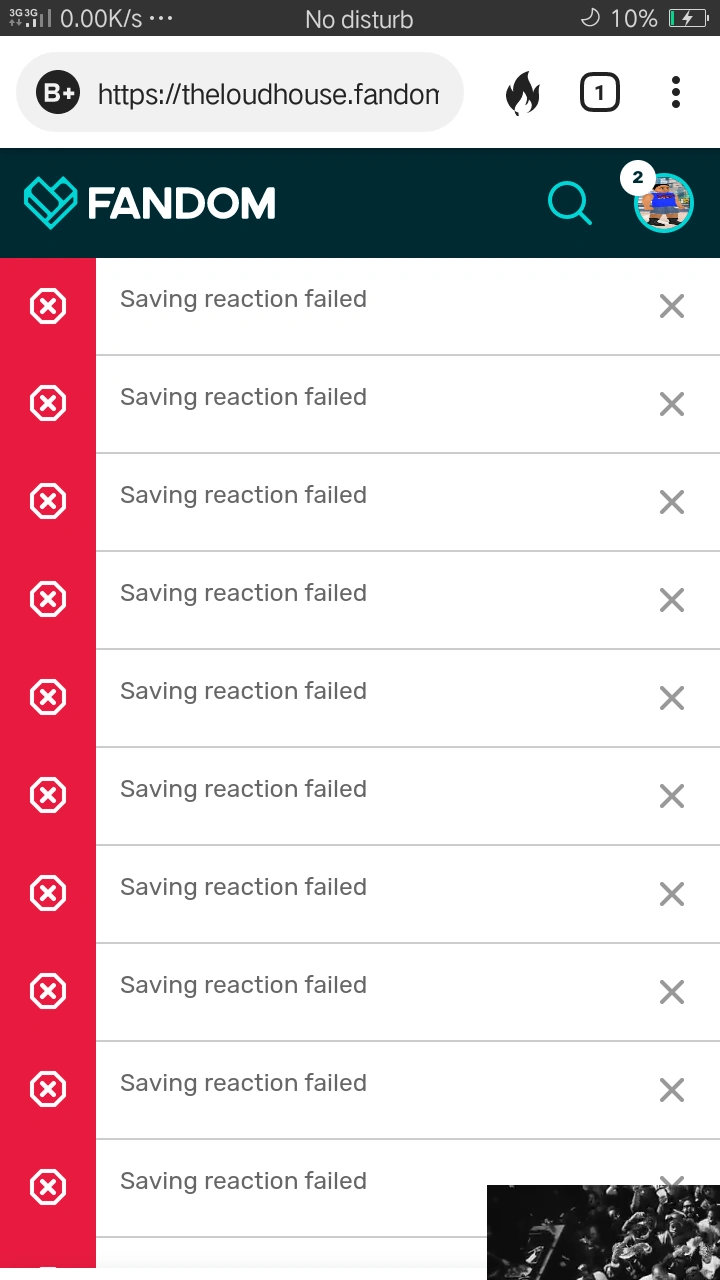Open the user avatar profile menu

click(x=664, y=203)
